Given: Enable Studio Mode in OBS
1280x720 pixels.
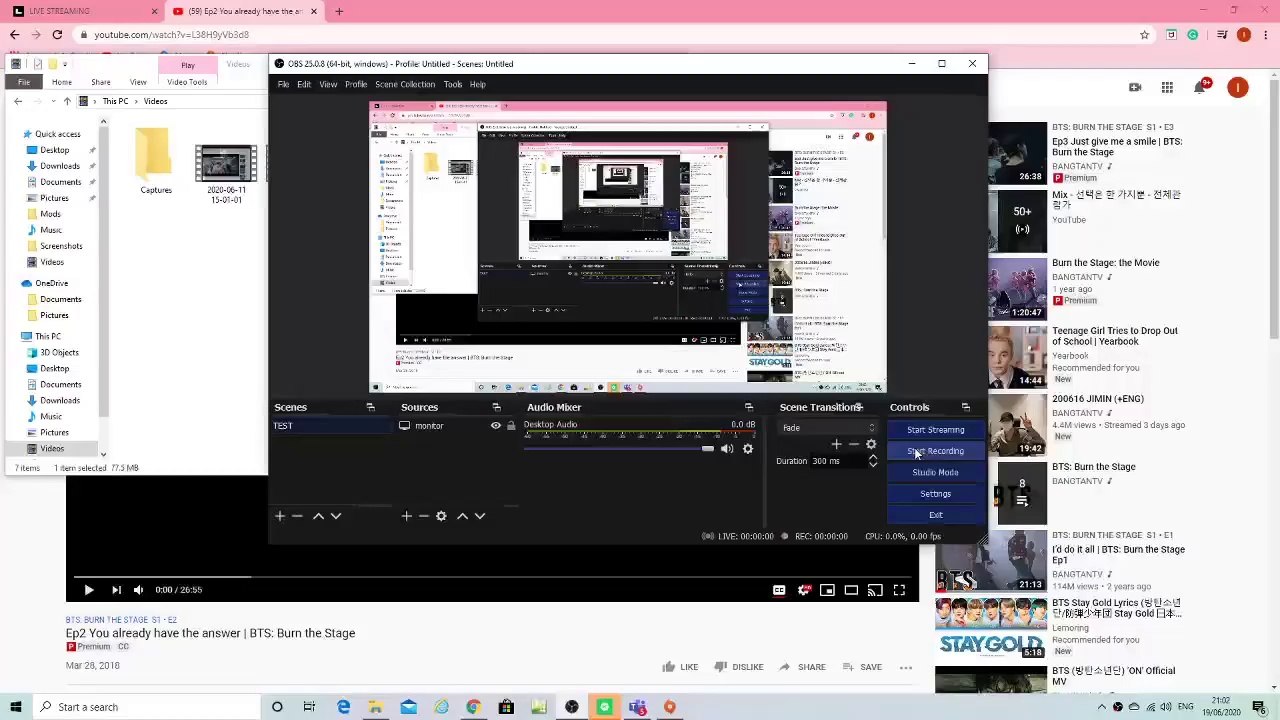Looking at the screenshot, I should point(936,472).
